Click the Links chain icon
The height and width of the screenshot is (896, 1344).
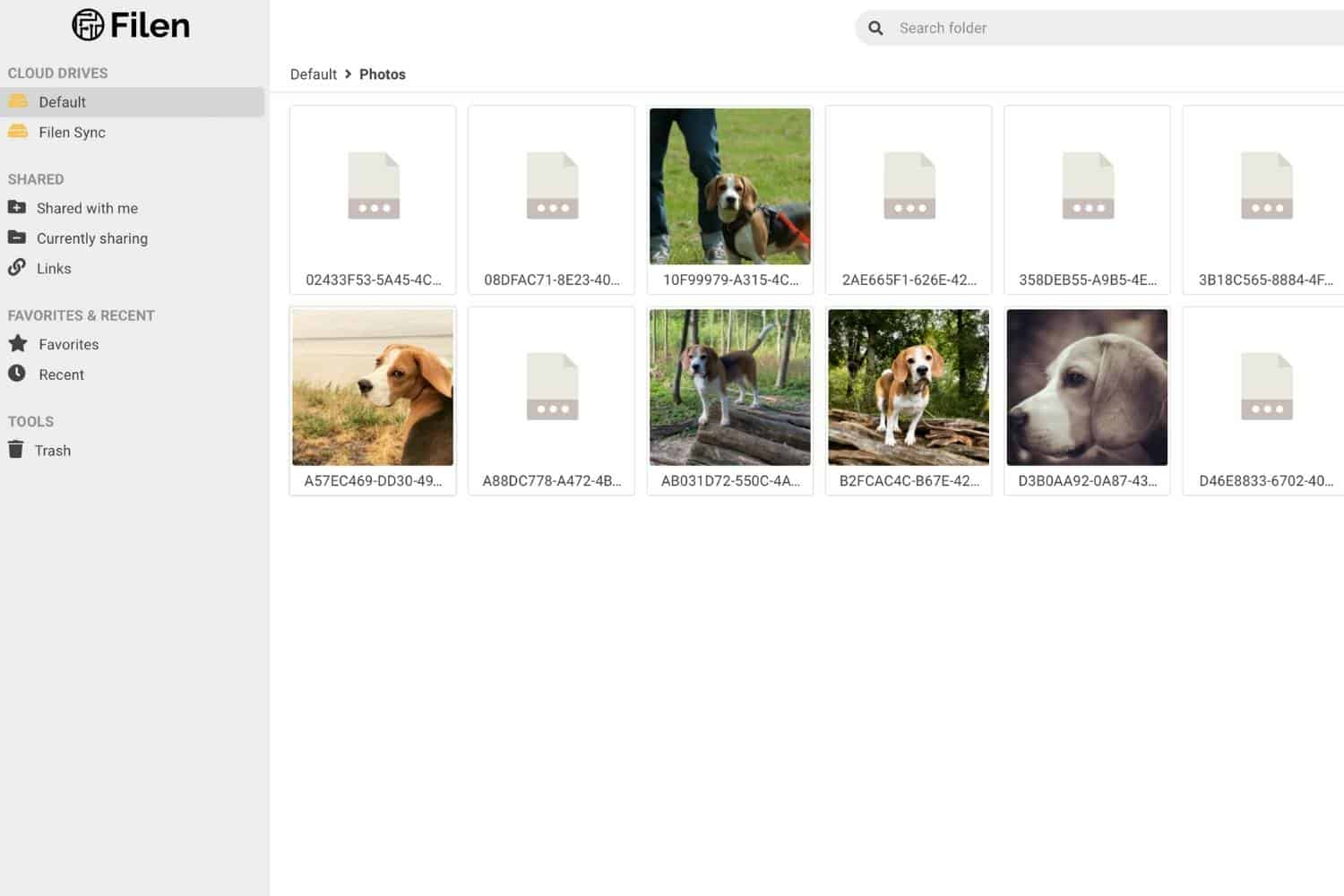(x=17, y=267)
